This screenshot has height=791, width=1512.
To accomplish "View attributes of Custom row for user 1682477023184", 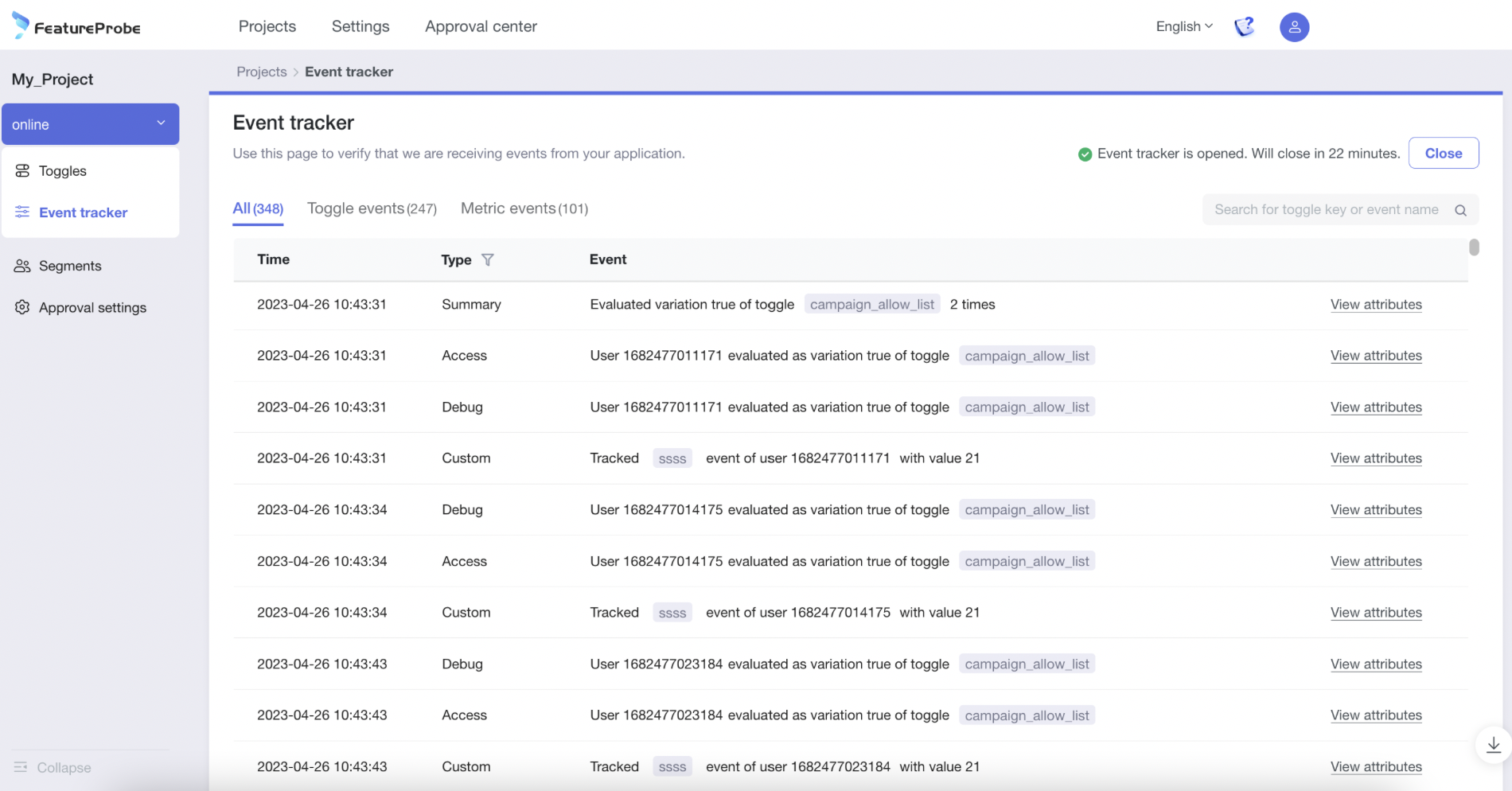I will point(1376,767).
